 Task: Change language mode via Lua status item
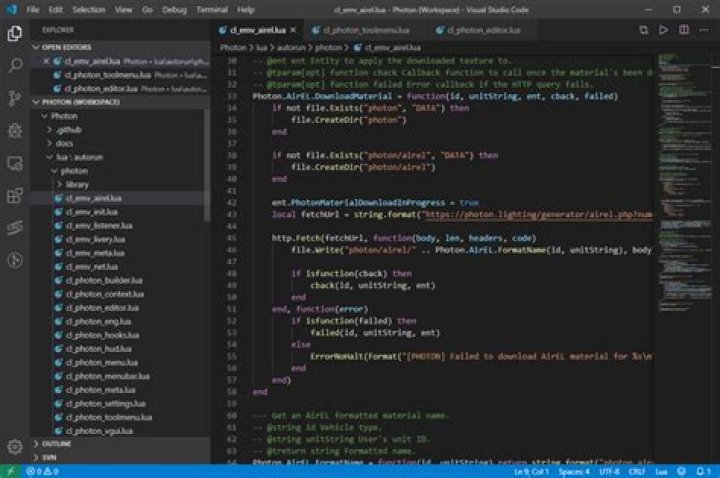tap(661, 472)
